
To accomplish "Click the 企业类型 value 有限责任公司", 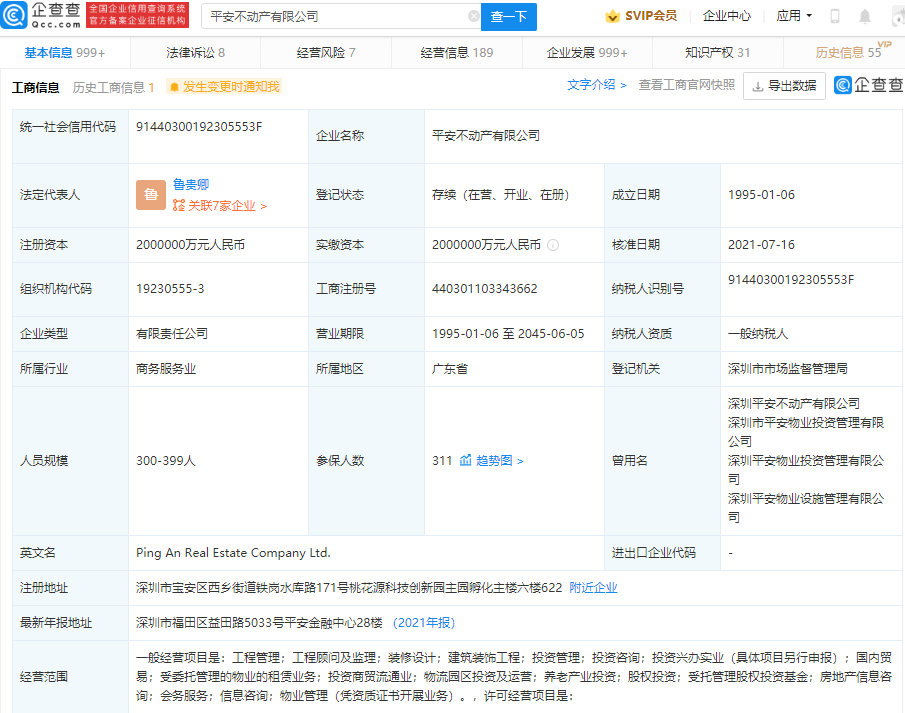I will pyautogui.click(x=171, y=334).
